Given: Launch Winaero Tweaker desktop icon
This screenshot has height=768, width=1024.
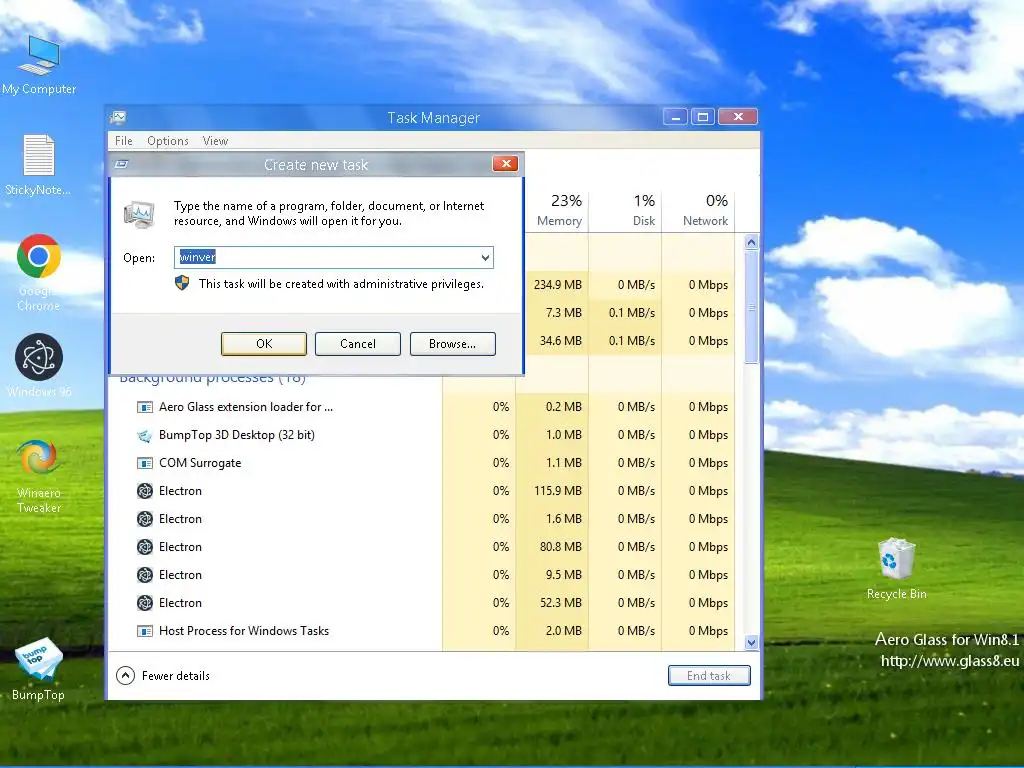Looking at the screenshot, I should (39, 476).
